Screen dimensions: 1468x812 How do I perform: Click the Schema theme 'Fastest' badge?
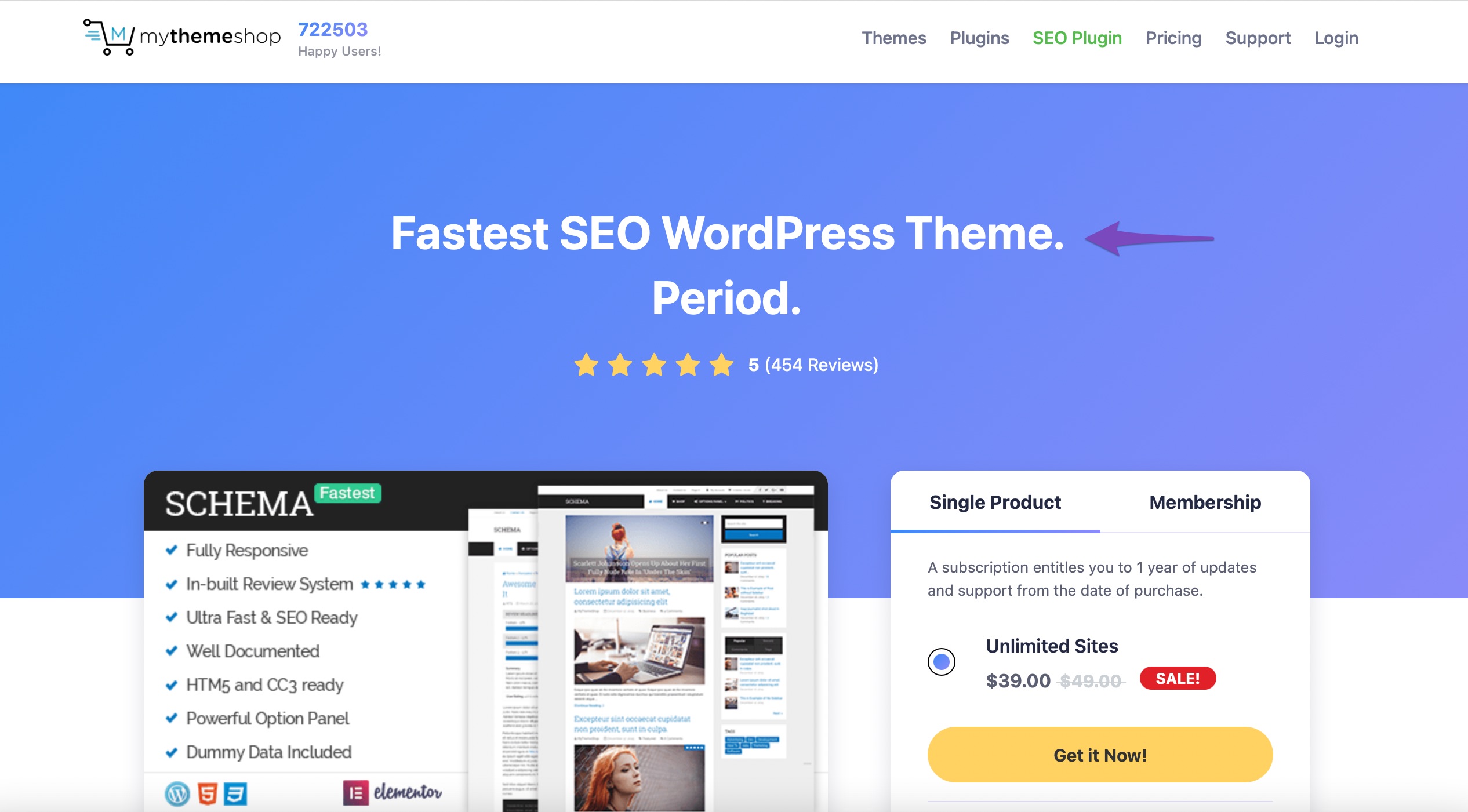click(x=344, y=493)
